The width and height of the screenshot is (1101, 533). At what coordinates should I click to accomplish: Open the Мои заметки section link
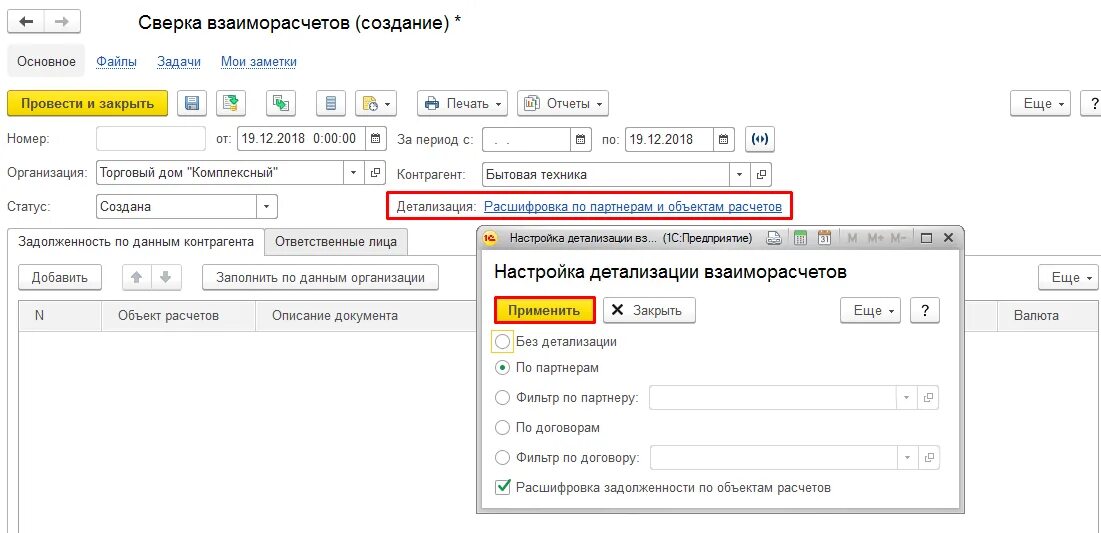[x=259, y=62]
